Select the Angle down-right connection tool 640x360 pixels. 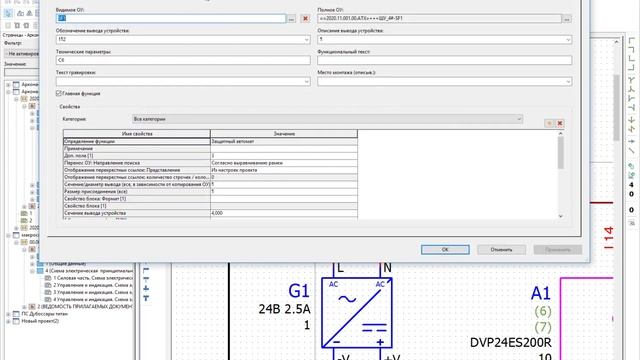click(631, 41)
